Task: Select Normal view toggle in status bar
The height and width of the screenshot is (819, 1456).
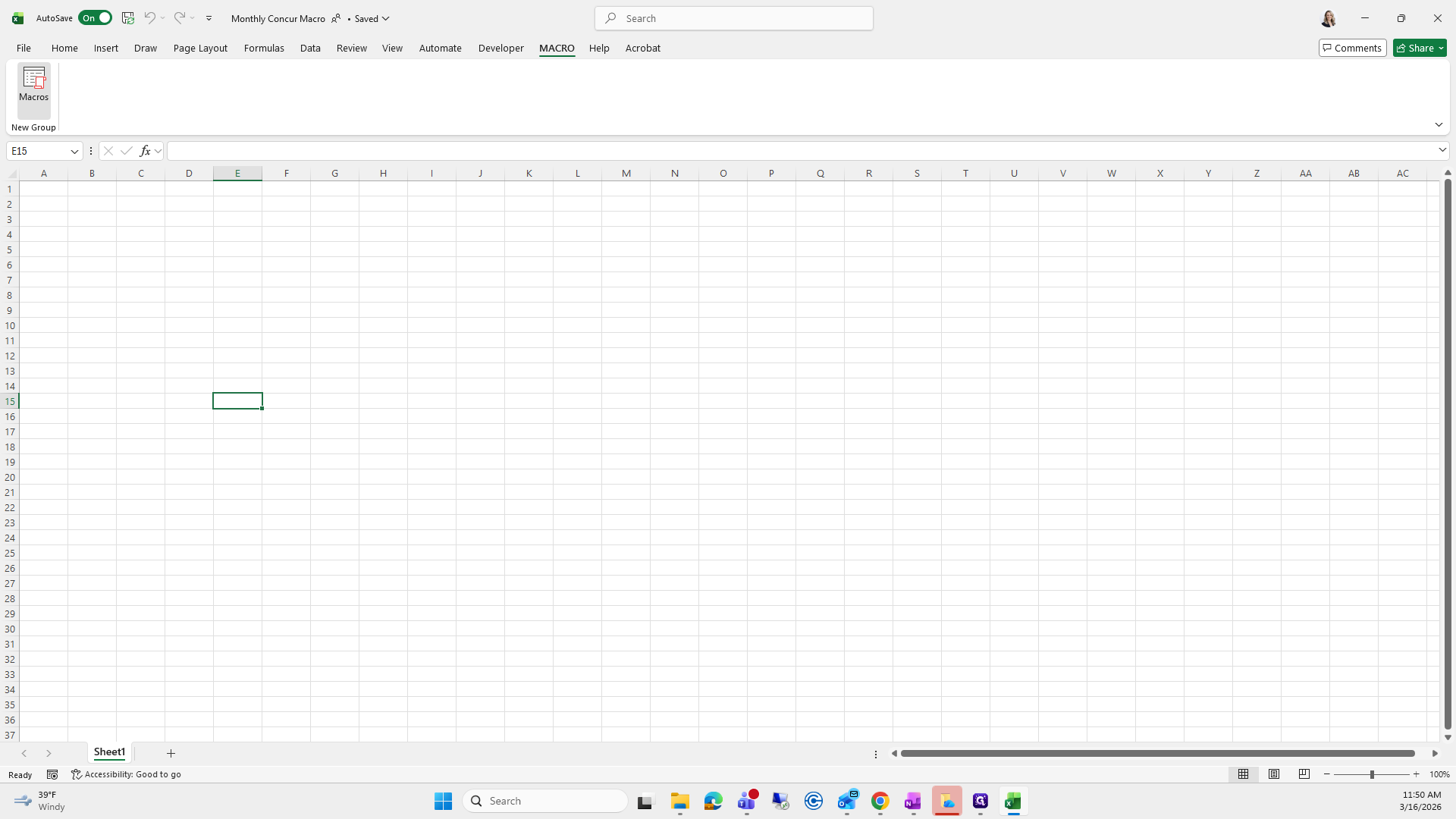Action: (1243, 774)
